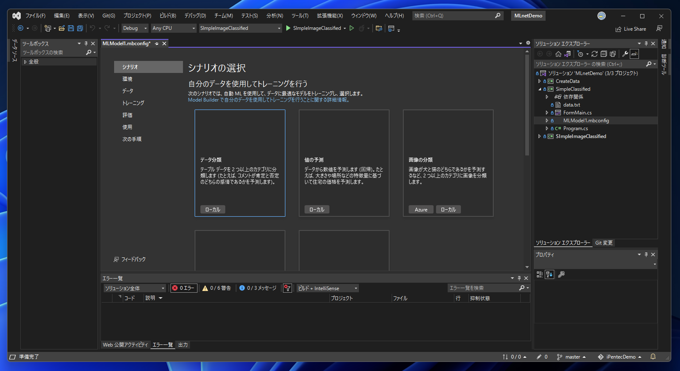
Task: Click the user account avatar icon
Action: (602, 16)
